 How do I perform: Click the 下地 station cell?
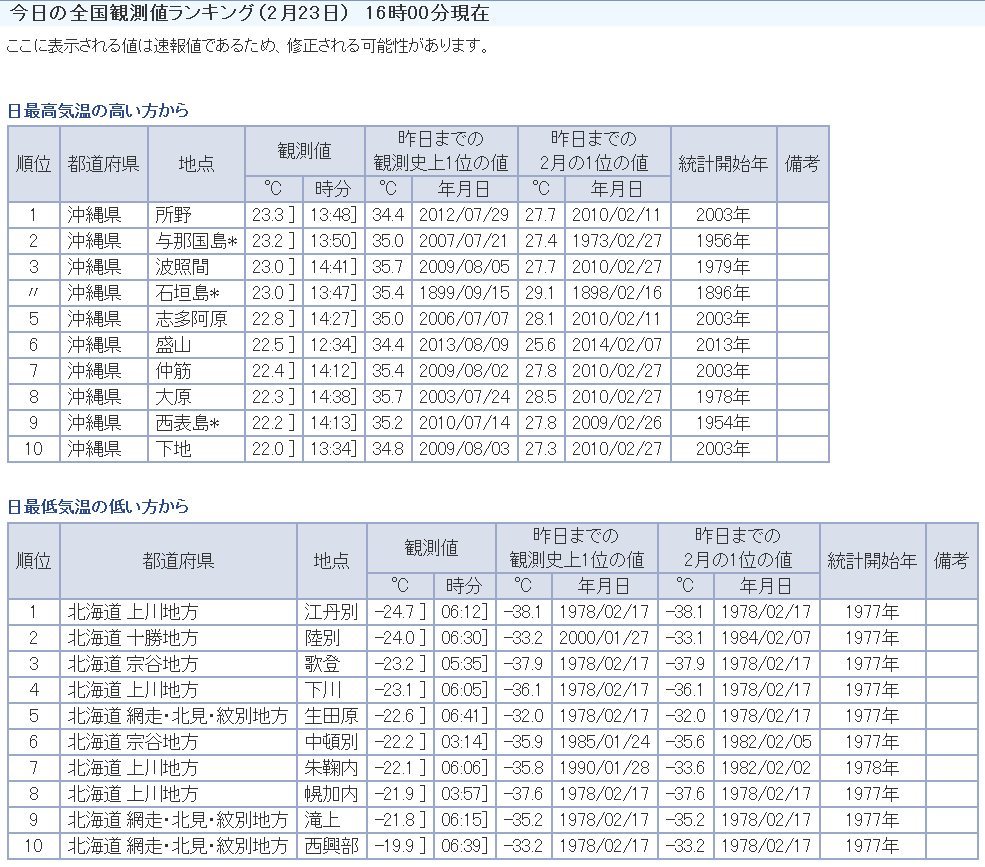pos(174,449)
